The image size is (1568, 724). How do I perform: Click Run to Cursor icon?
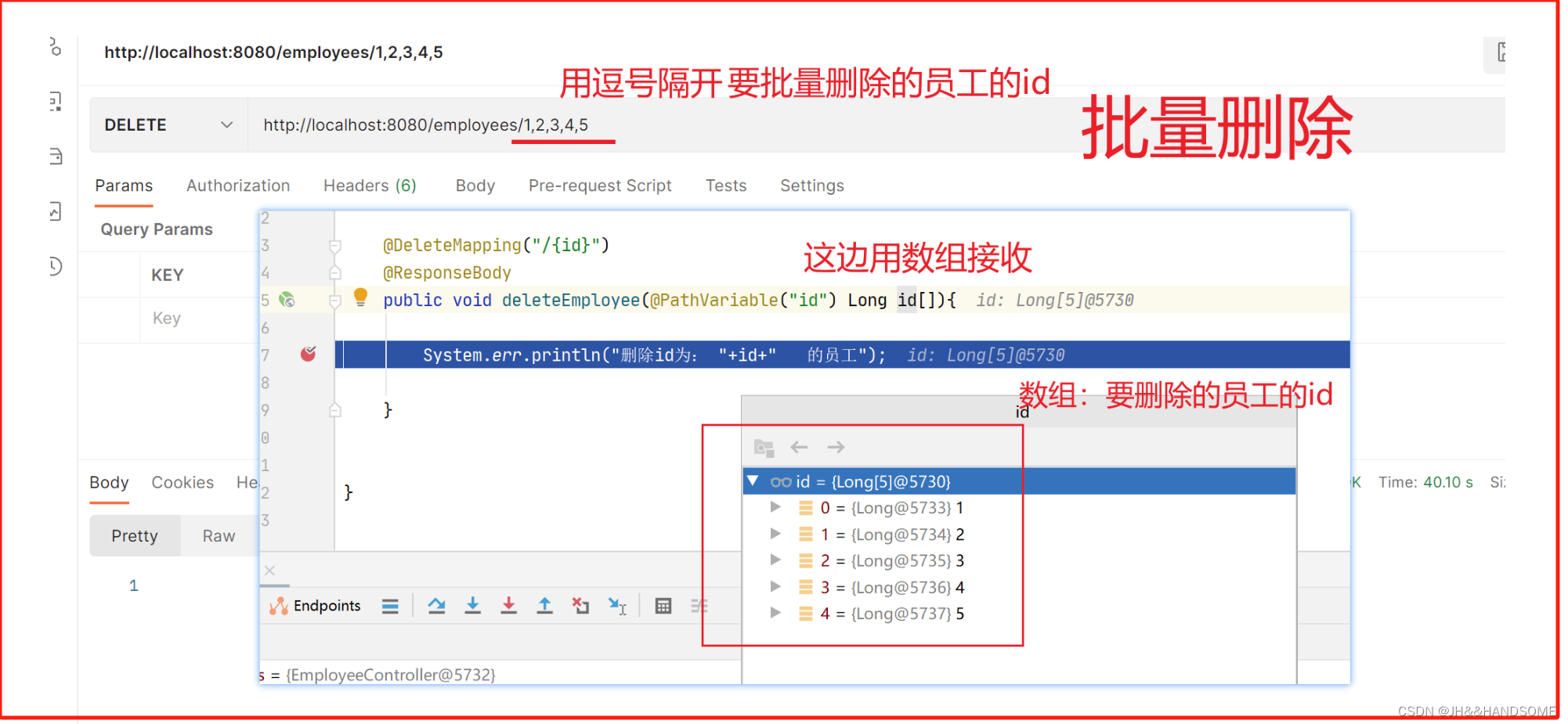pos(617,606)
